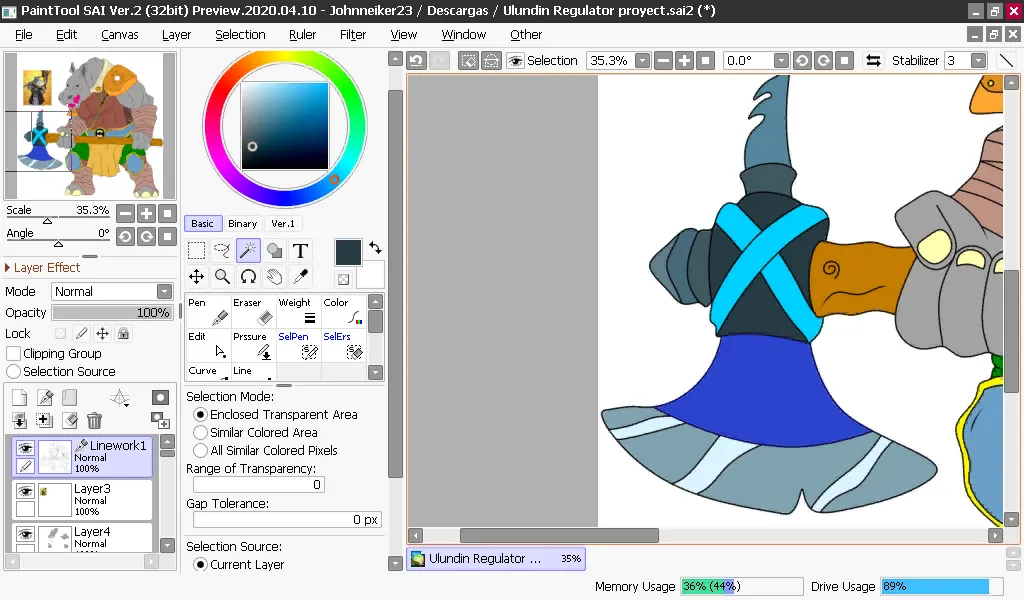Create a new linework layer
Viewport: 1024px width, 600px height.
click(x=45, y=398)
